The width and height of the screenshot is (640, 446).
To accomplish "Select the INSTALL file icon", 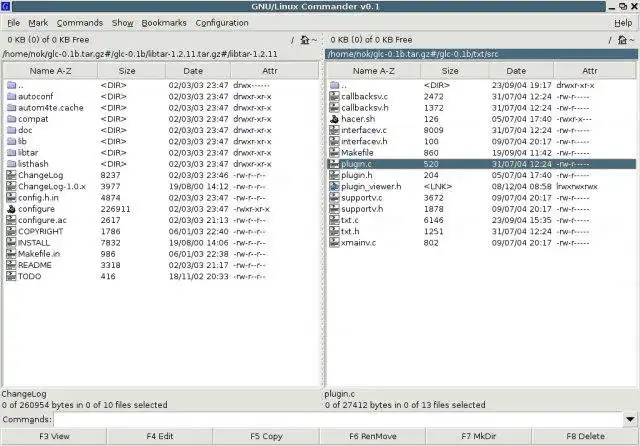I will coord(11,242).
